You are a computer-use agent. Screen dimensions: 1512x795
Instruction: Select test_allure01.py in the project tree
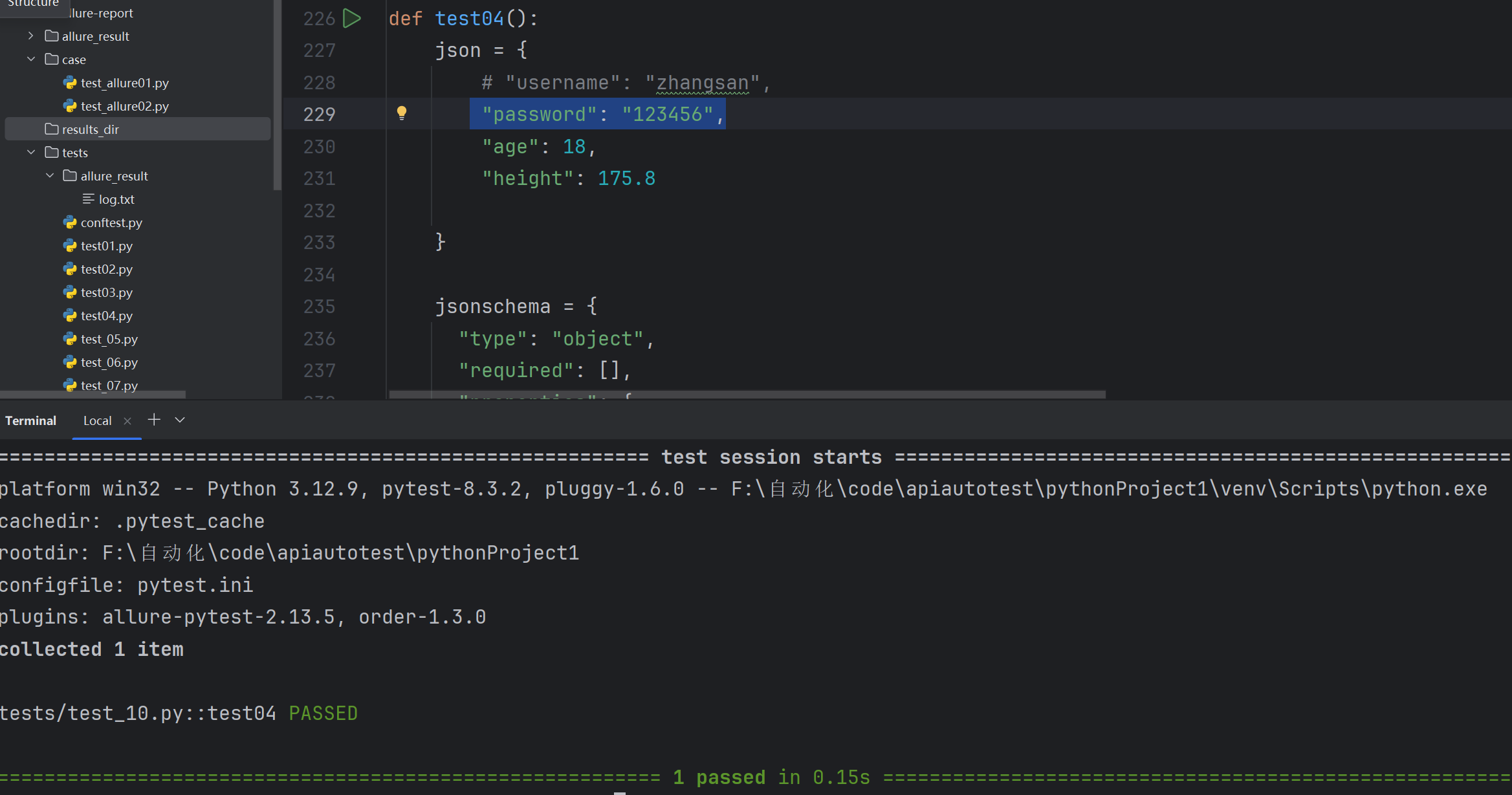pos(125,83)
